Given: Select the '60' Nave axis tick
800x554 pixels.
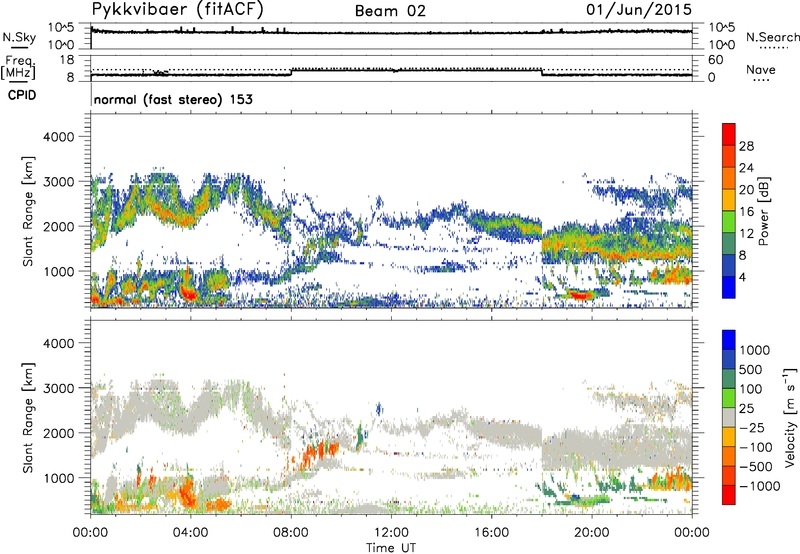Looking at the screenshot, I should [x=715, y=60].
